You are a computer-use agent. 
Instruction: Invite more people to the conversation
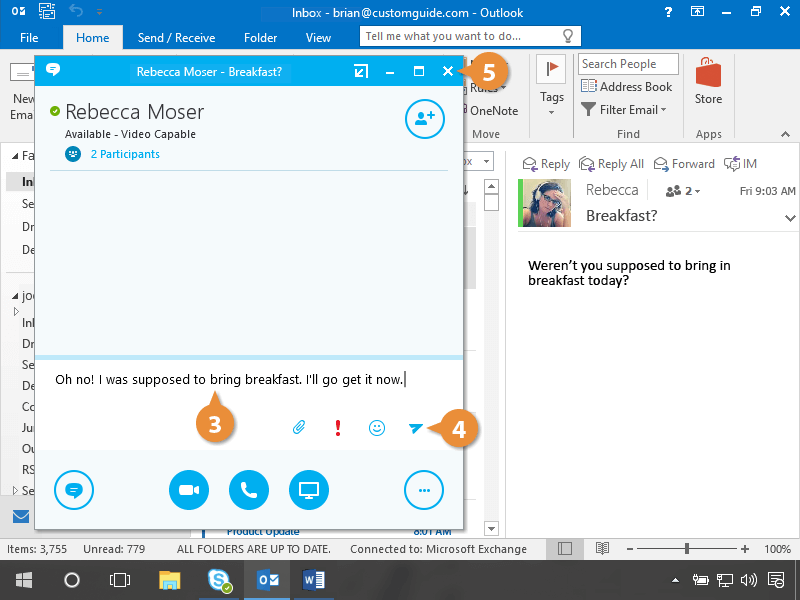[424, 119]
